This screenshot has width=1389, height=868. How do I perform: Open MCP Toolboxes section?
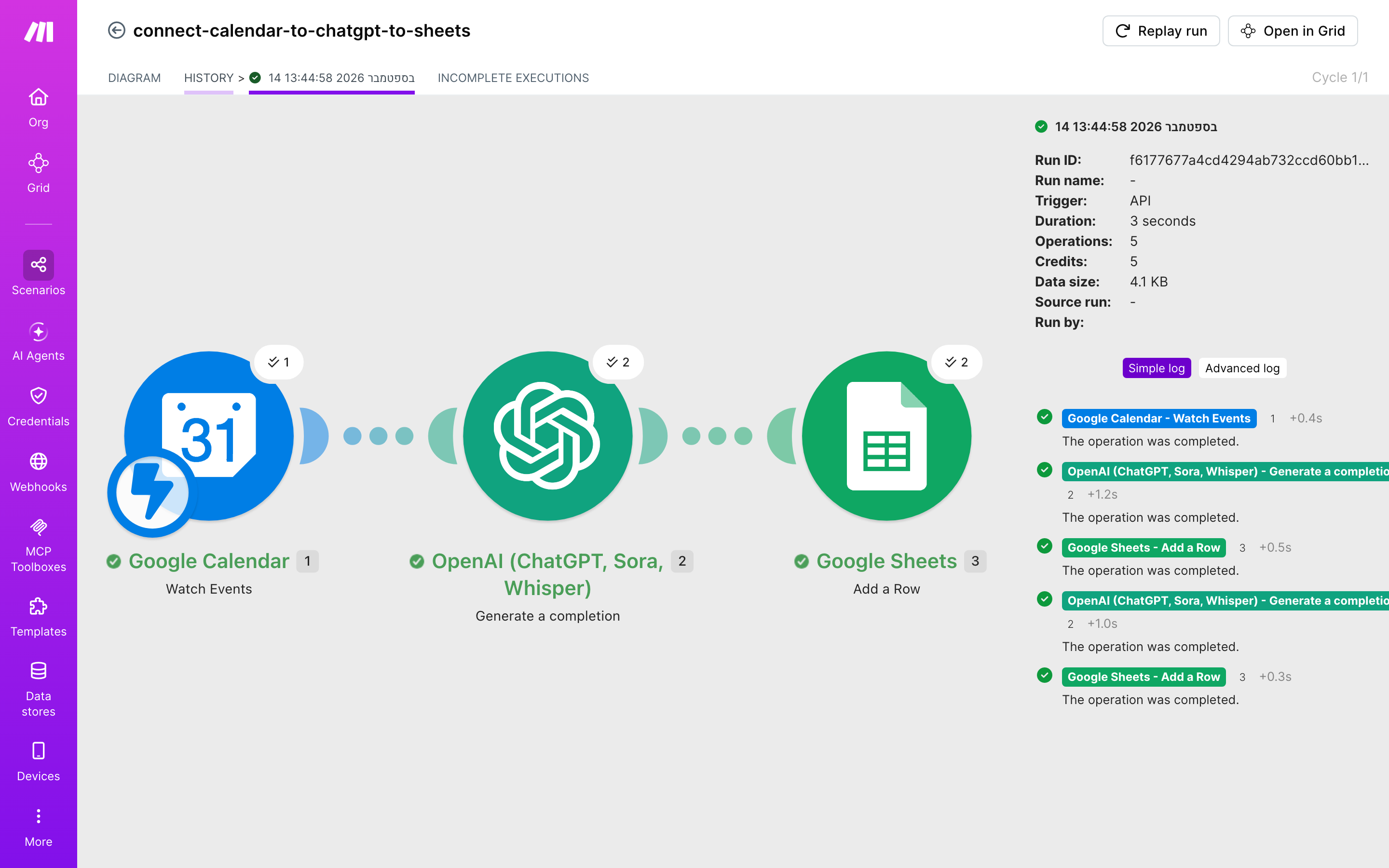point(39,545)
